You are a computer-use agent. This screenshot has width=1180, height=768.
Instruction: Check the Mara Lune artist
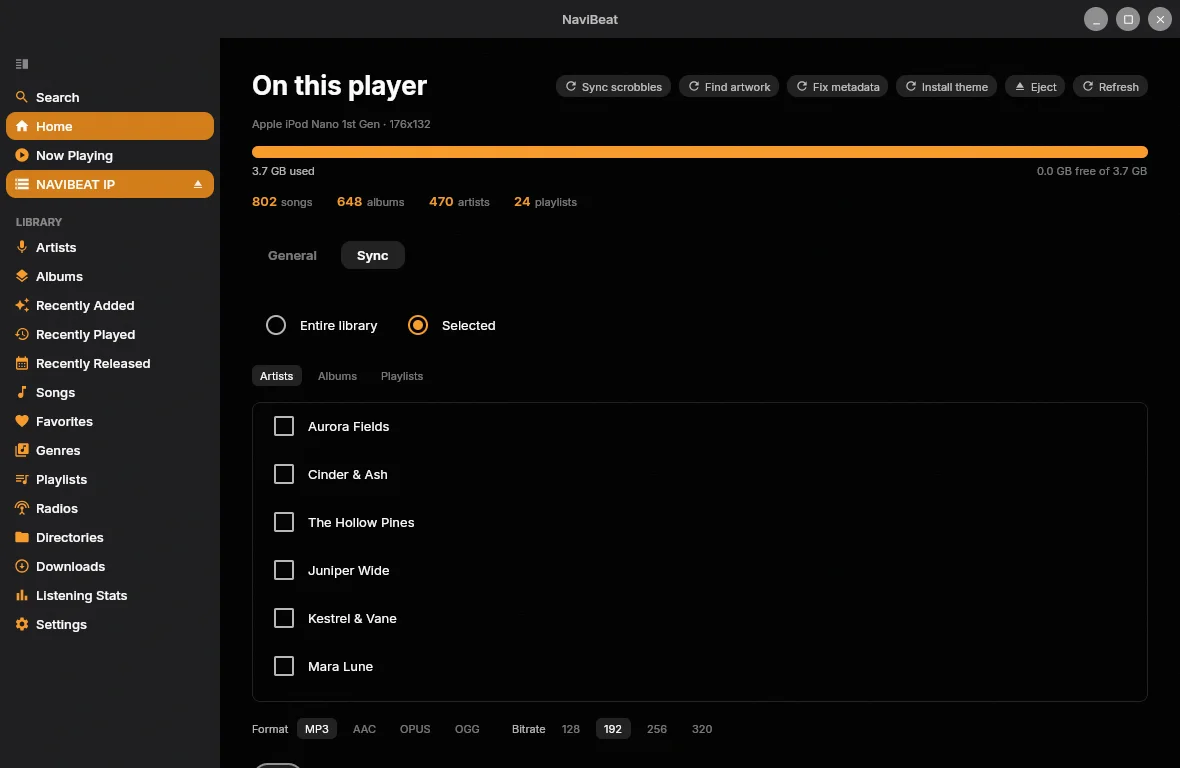click(x=284, y=666)
